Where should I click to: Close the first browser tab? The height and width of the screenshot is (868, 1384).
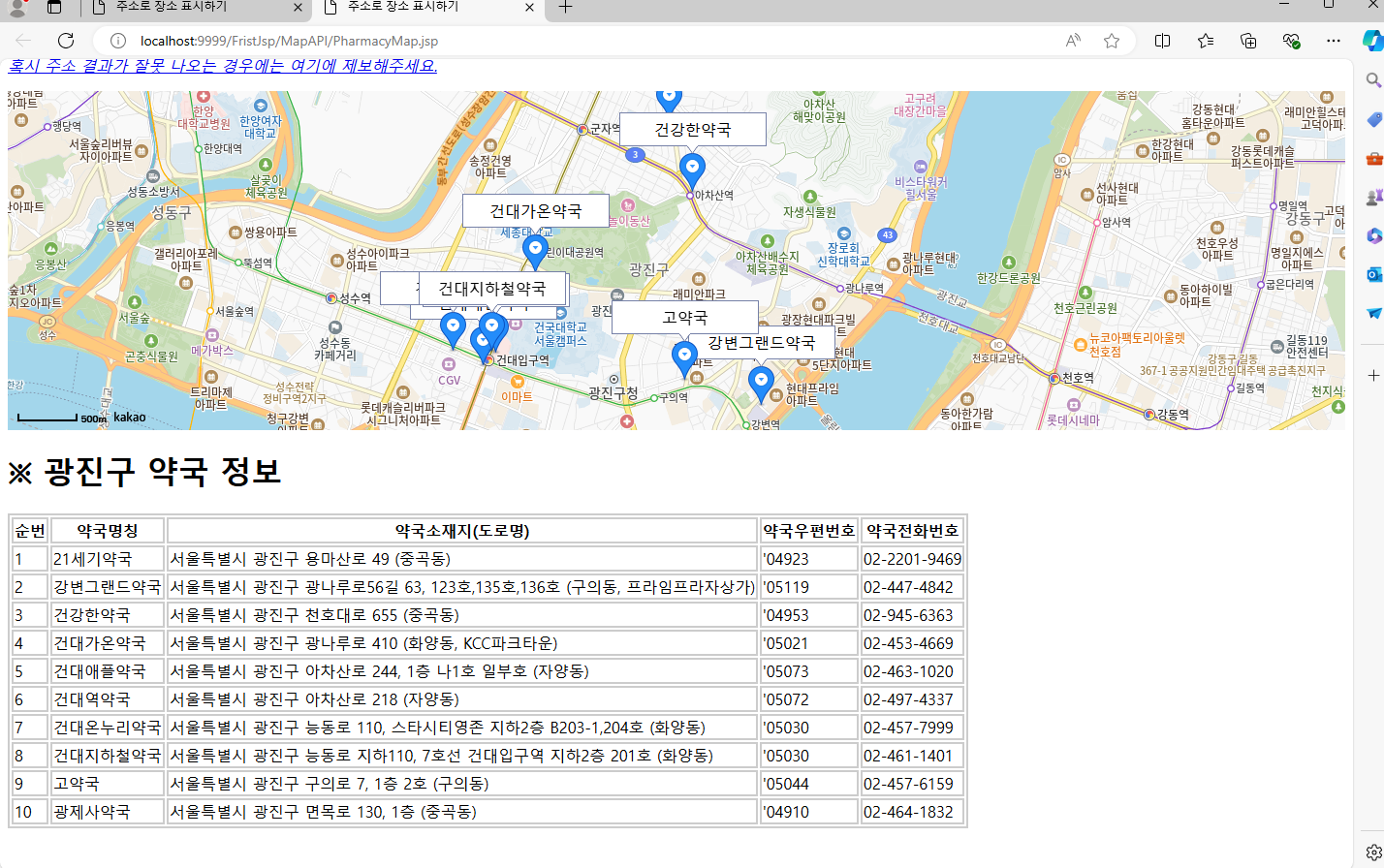(298, 7)
